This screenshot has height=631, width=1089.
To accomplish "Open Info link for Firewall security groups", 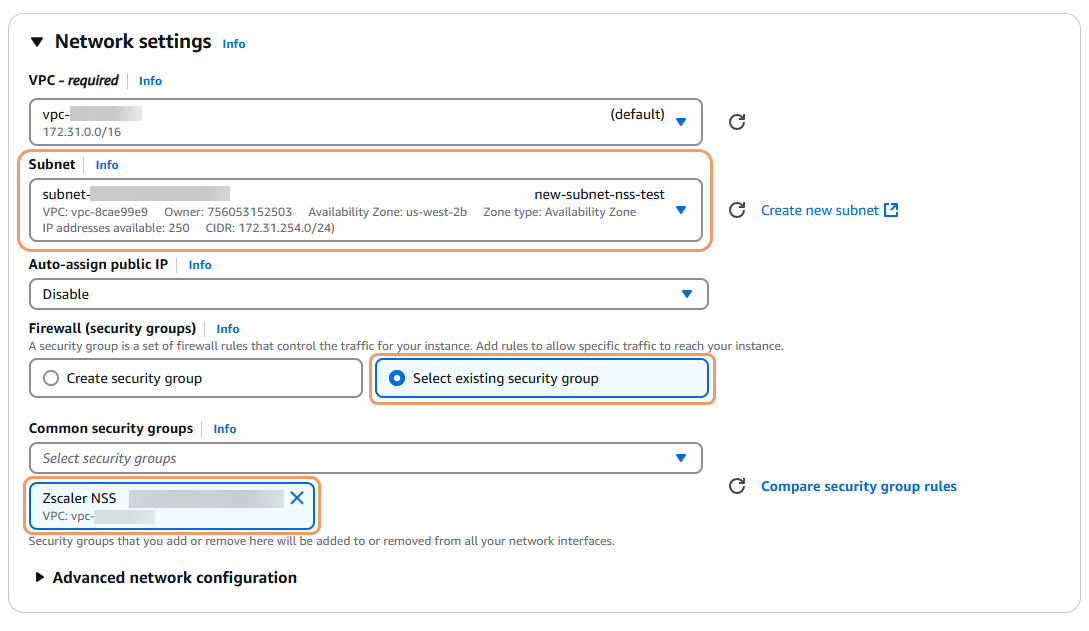I will (x=228, y=329).
